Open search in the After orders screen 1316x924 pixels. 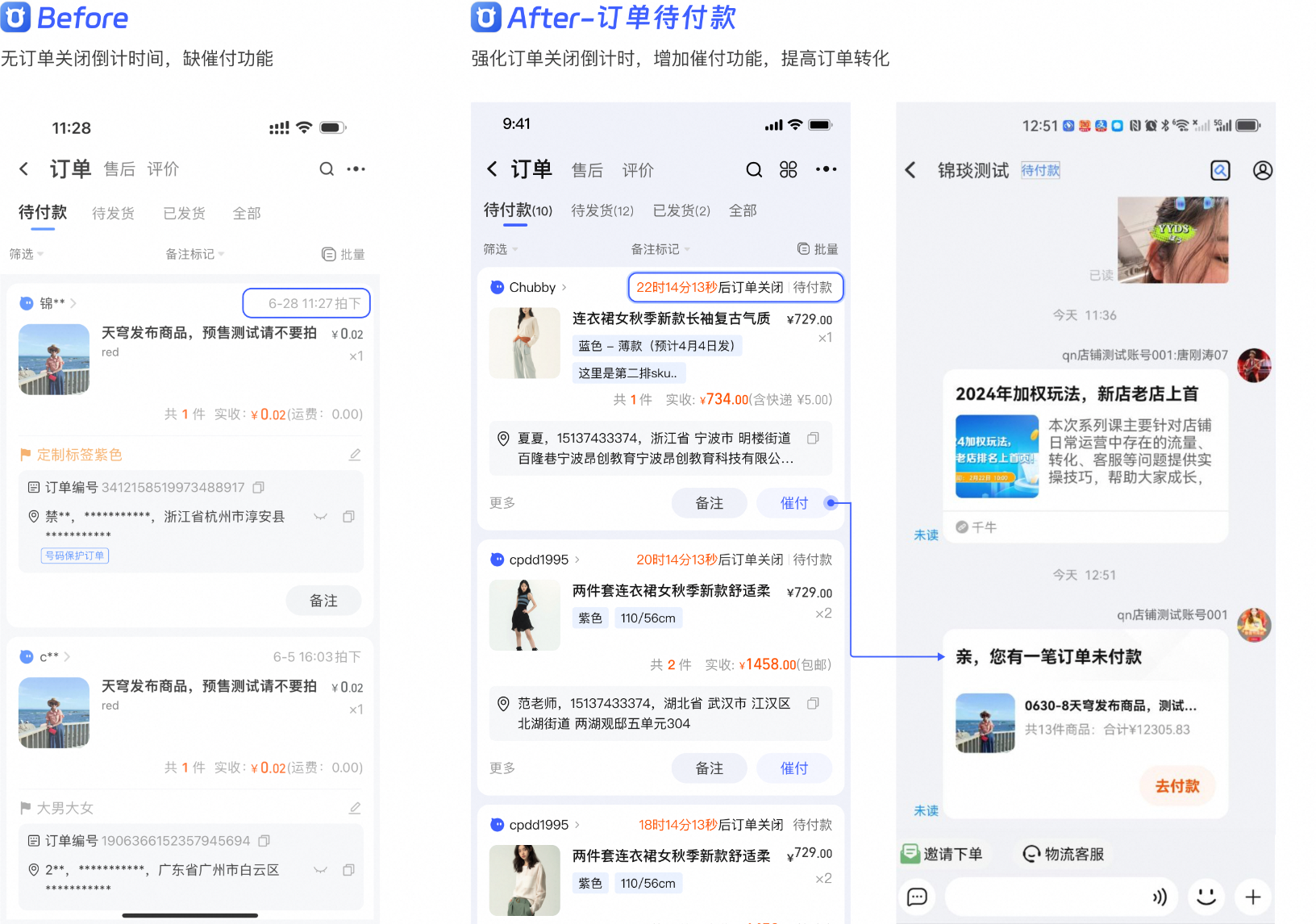(x=754, y=169)
